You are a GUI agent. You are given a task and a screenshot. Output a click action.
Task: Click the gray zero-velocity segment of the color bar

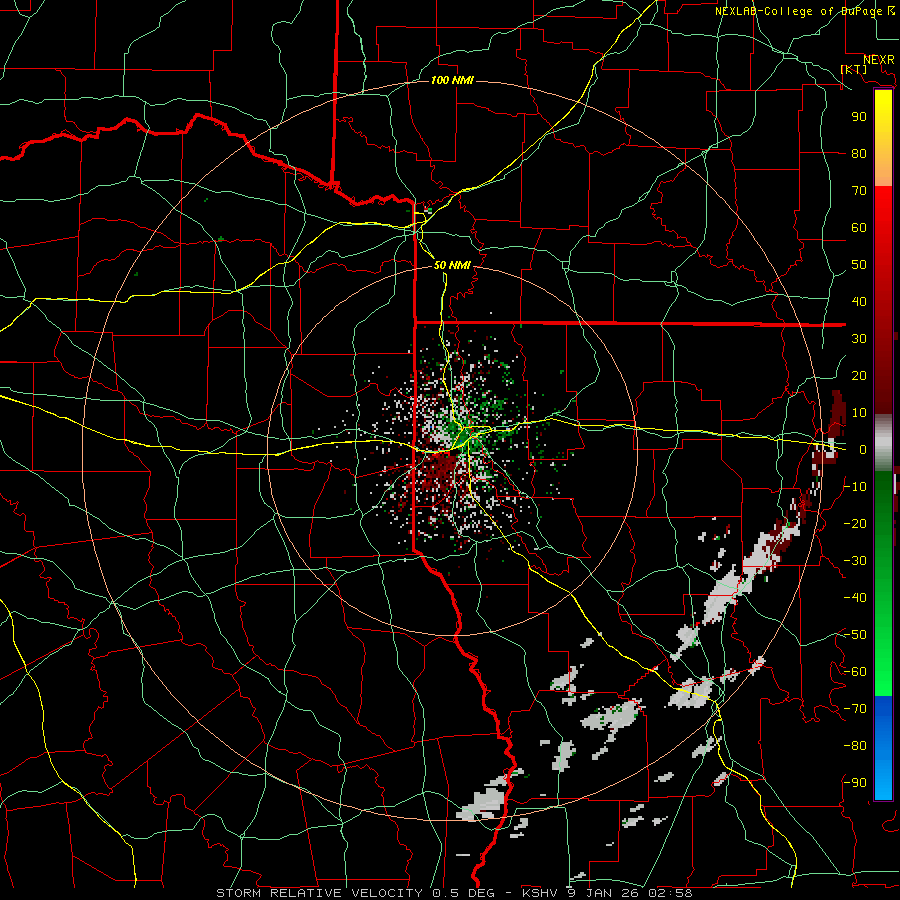pos(883,443)
